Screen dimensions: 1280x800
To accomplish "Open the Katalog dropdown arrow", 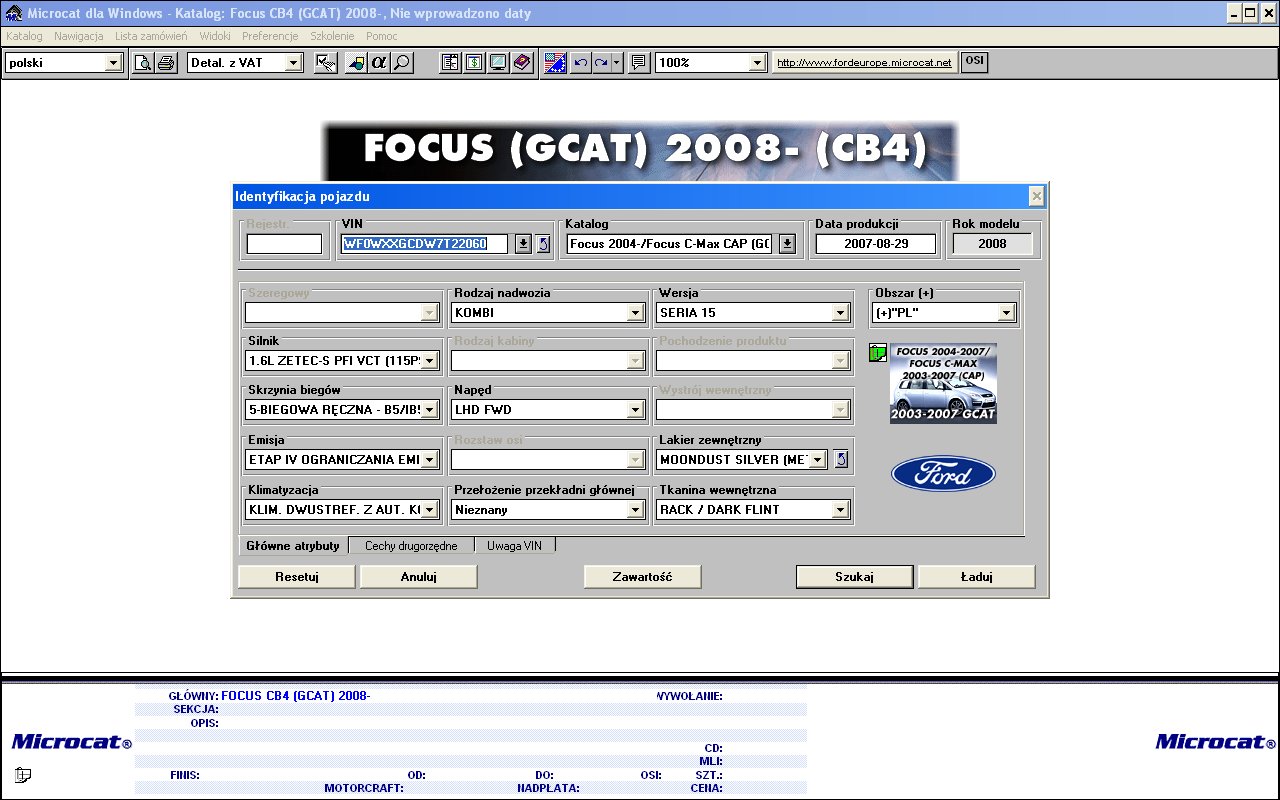I will (x=787, y=244).
